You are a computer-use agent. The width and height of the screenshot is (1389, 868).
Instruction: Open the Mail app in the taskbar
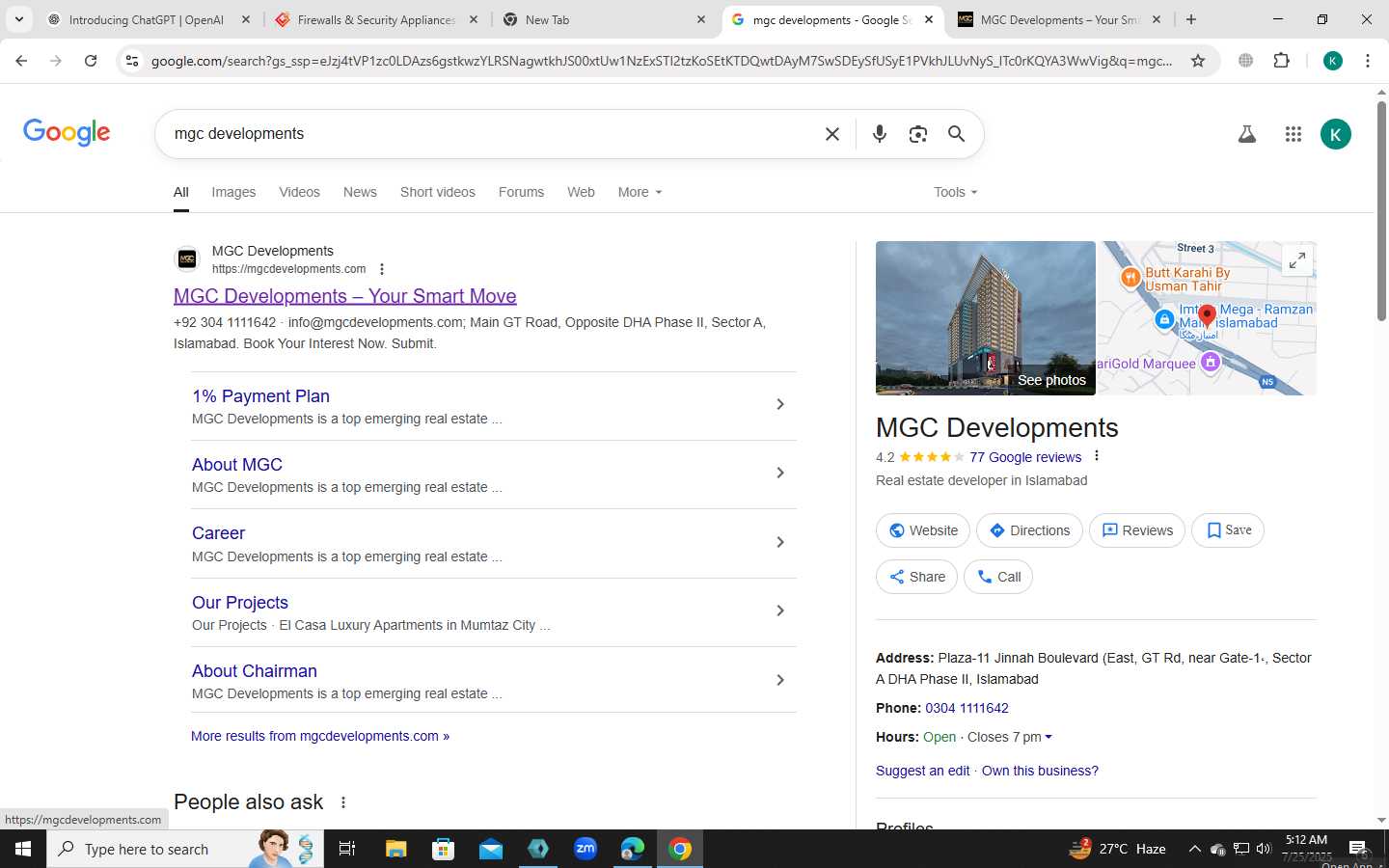pyautogui.click(x=491, y=849)
